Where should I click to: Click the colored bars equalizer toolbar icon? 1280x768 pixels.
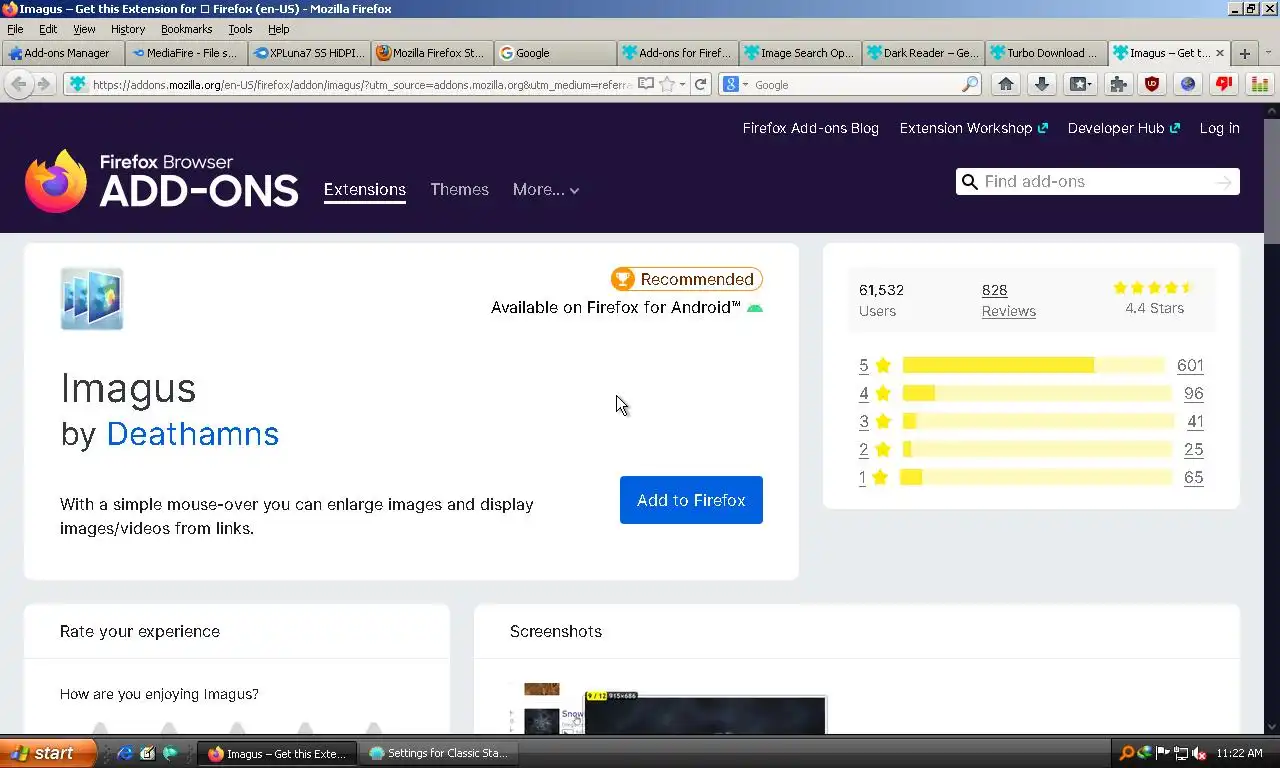coord(1260,85)
